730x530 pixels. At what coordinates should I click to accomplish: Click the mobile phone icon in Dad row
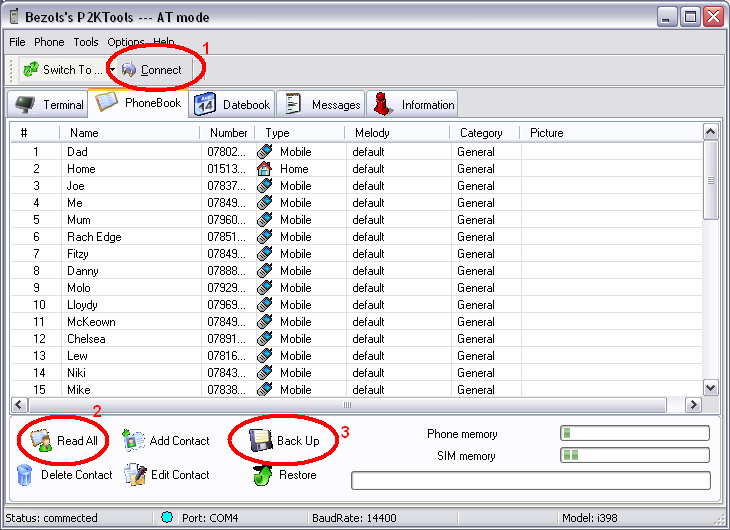(x=264, y=151)
